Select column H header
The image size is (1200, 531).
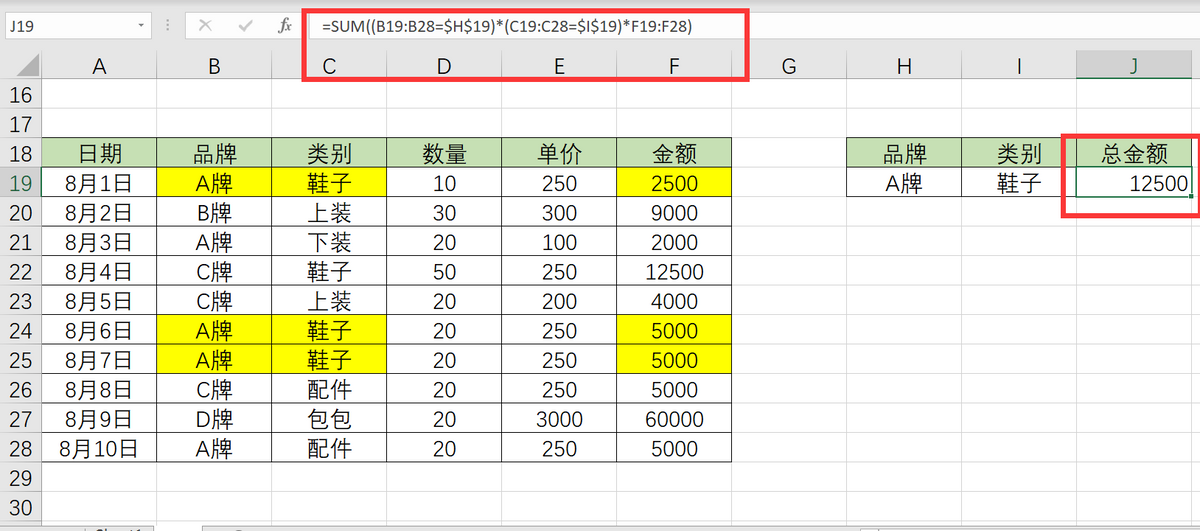pos(904,67)
